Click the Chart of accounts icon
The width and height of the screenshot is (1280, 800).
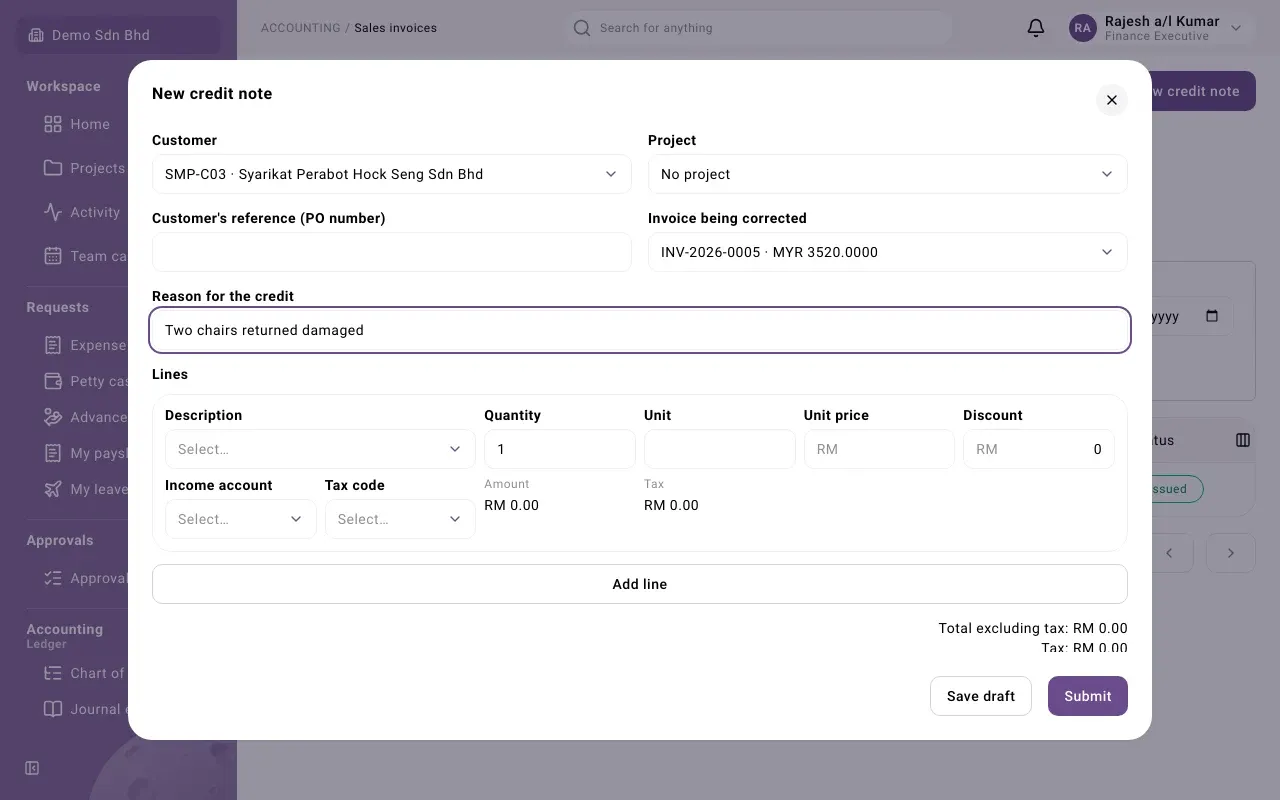click(53, 673)
